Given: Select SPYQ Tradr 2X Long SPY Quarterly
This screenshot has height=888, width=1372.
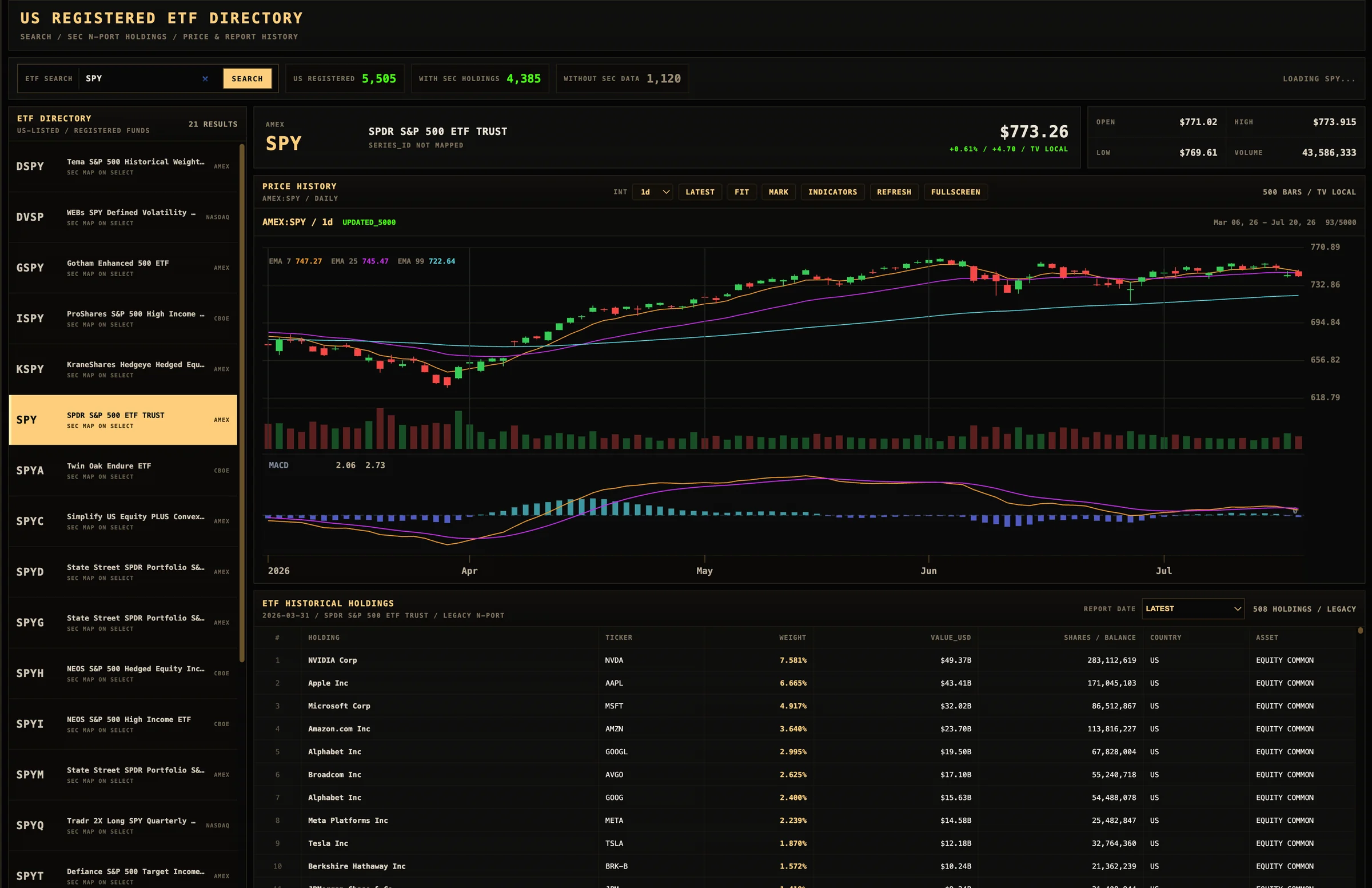Looking at the screenshot, I should (123, 826).
